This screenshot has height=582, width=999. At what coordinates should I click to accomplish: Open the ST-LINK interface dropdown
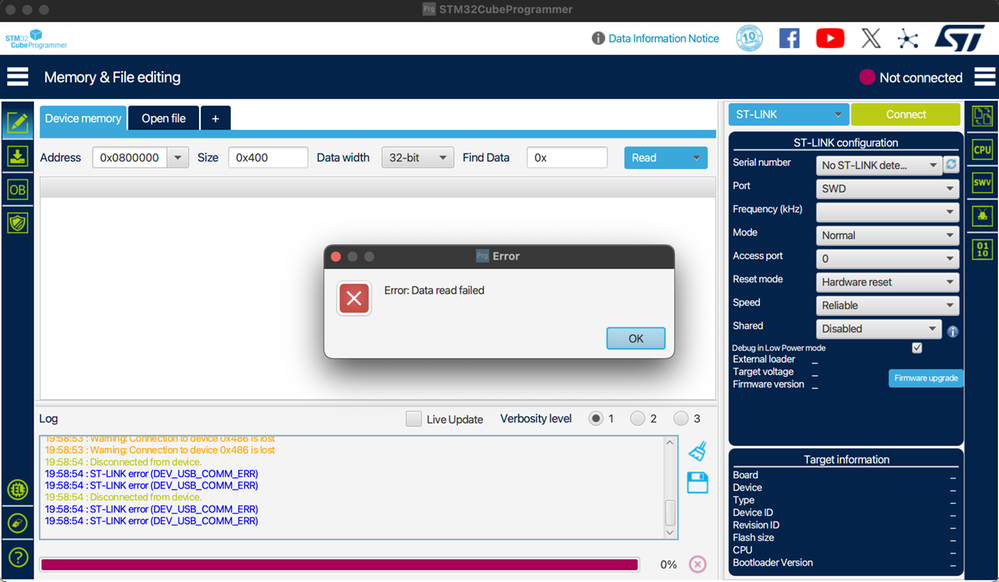tap(788, 115)
